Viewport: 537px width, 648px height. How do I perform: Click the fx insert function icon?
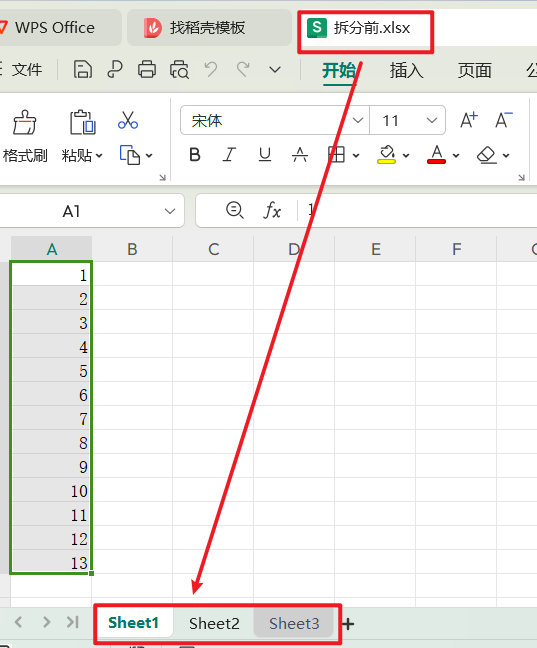(272, 210)
